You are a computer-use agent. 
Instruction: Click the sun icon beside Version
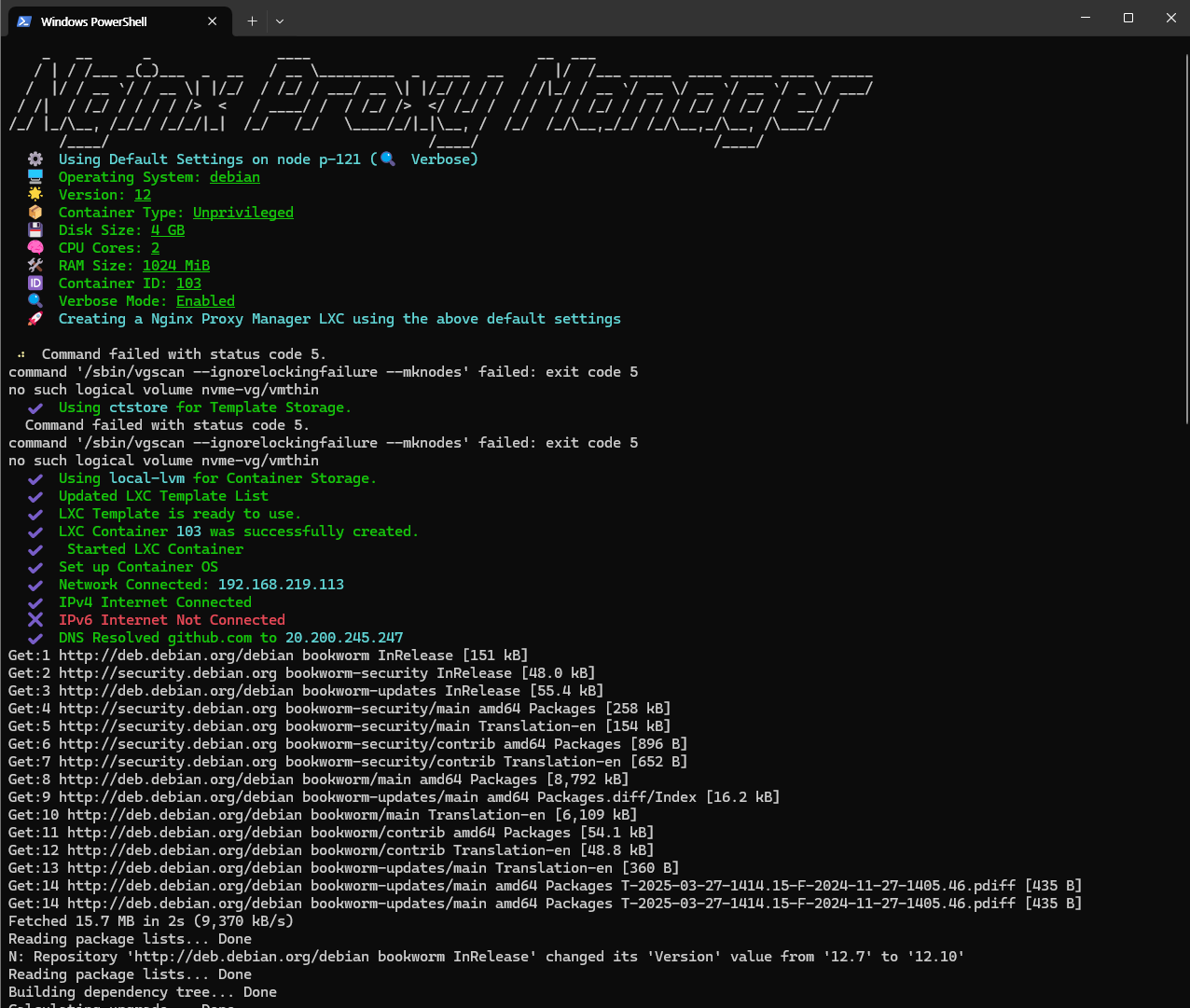pyautogui.click(x=35, y=195)
